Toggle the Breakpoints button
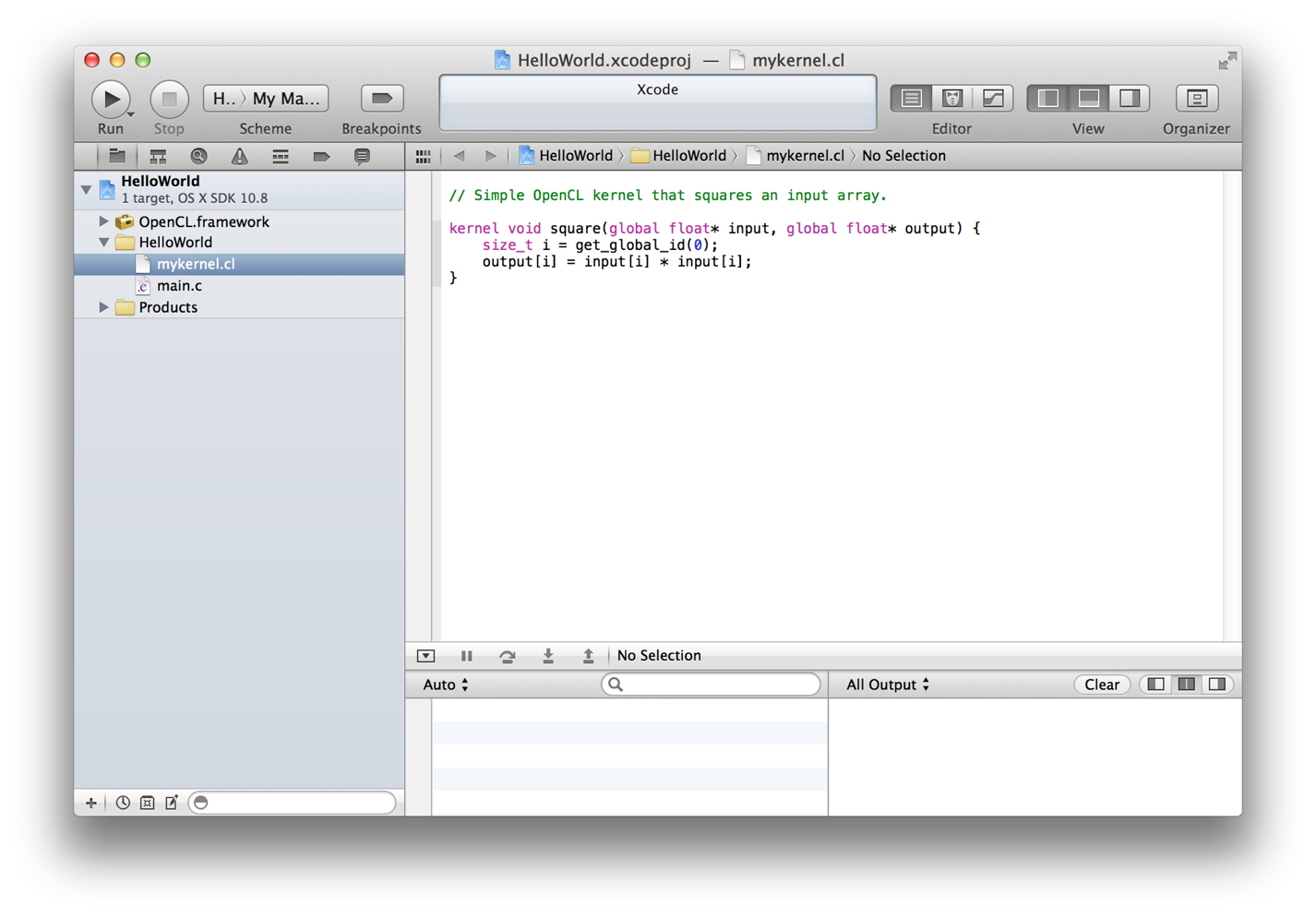The image size is (1316, 918). click(381, 99)
